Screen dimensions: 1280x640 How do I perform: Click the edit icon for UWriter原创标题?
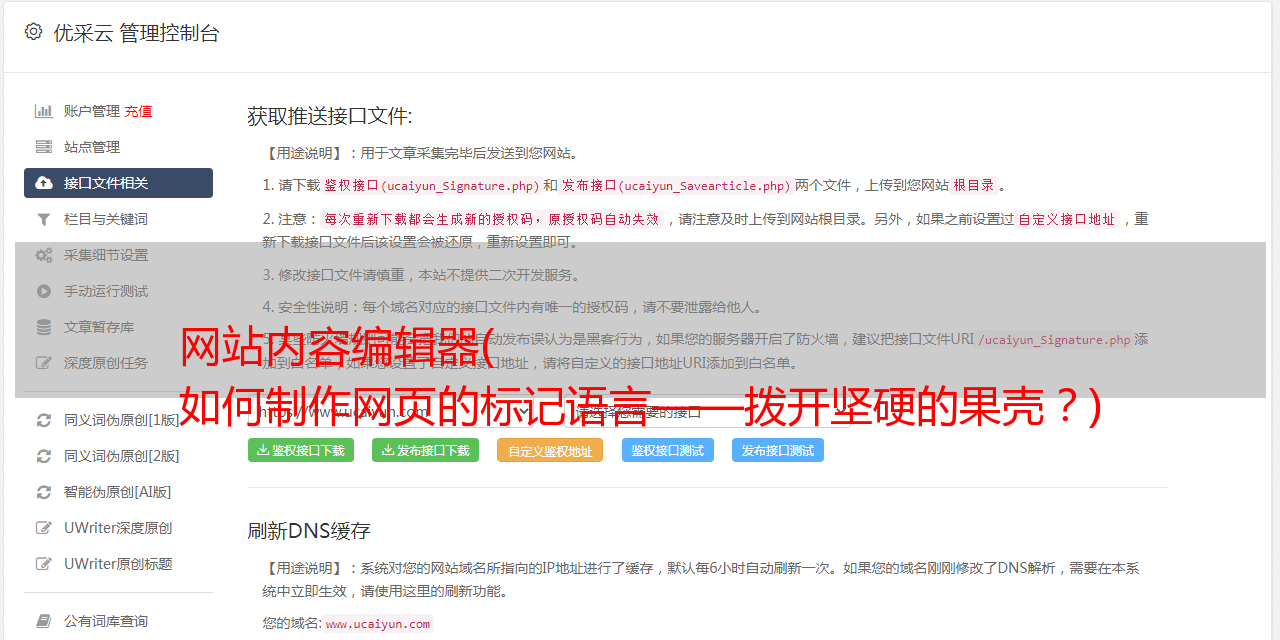[44, 564]
